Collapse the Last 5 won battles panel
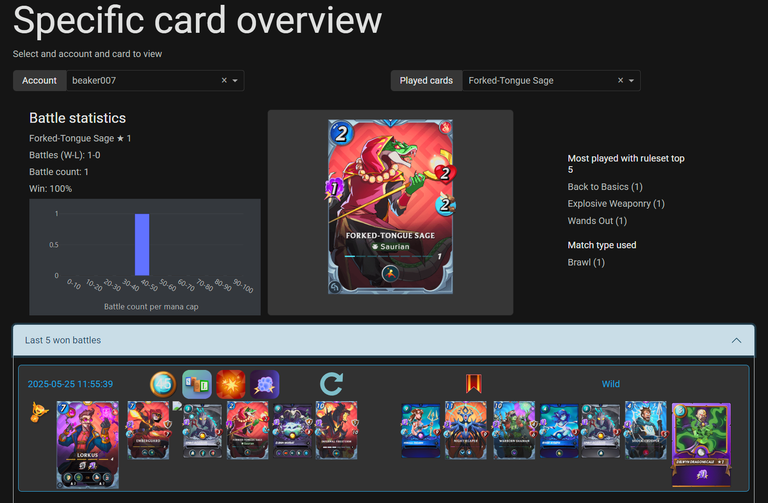The width and height of the screenshot is (768, 503). pos(736,340)
